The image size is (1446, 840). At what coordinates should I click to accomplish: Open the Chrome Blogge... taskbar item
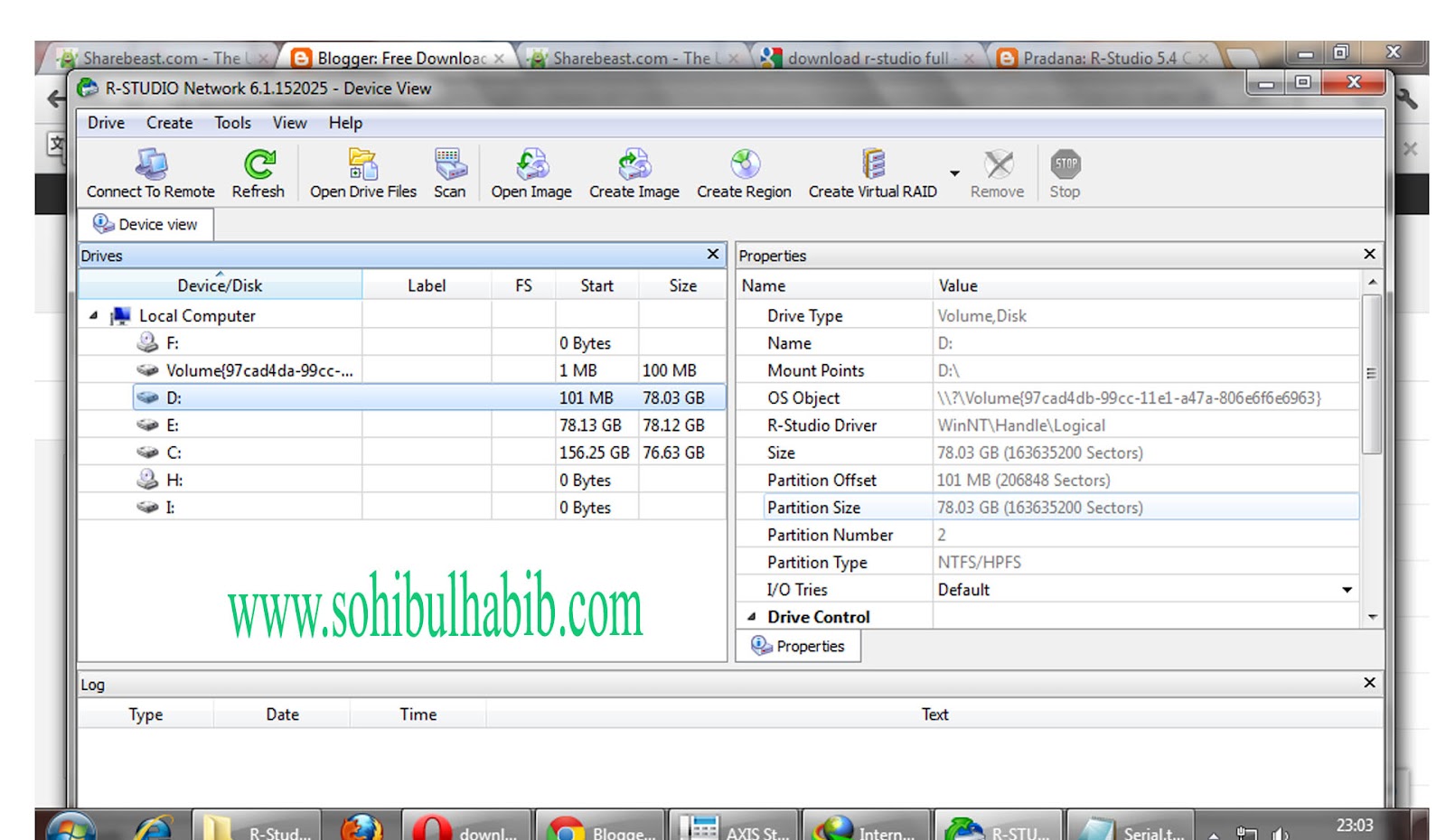tap(600, 826)
